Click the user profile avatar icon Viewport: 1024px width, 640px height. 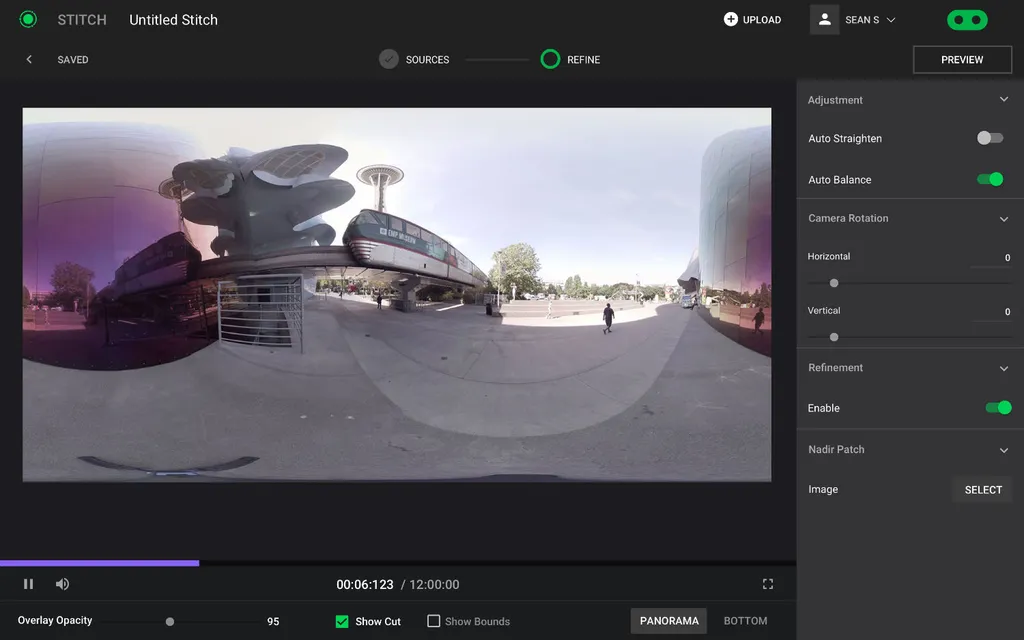click(824, 19)
